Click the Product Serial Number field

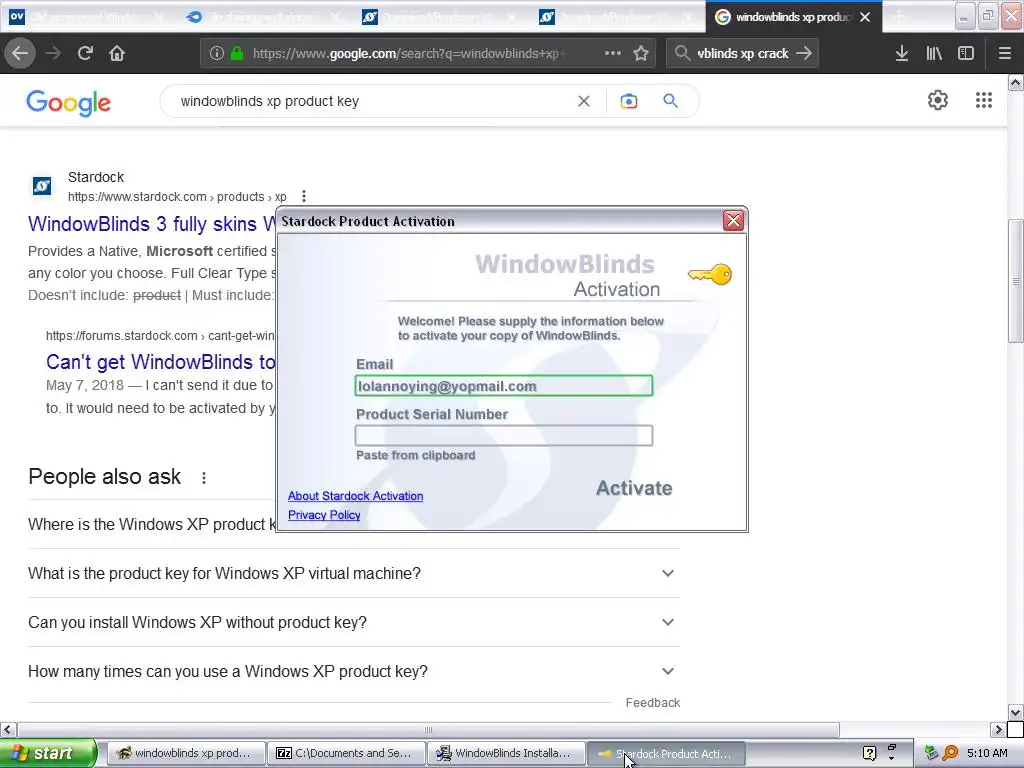(504, 436)
